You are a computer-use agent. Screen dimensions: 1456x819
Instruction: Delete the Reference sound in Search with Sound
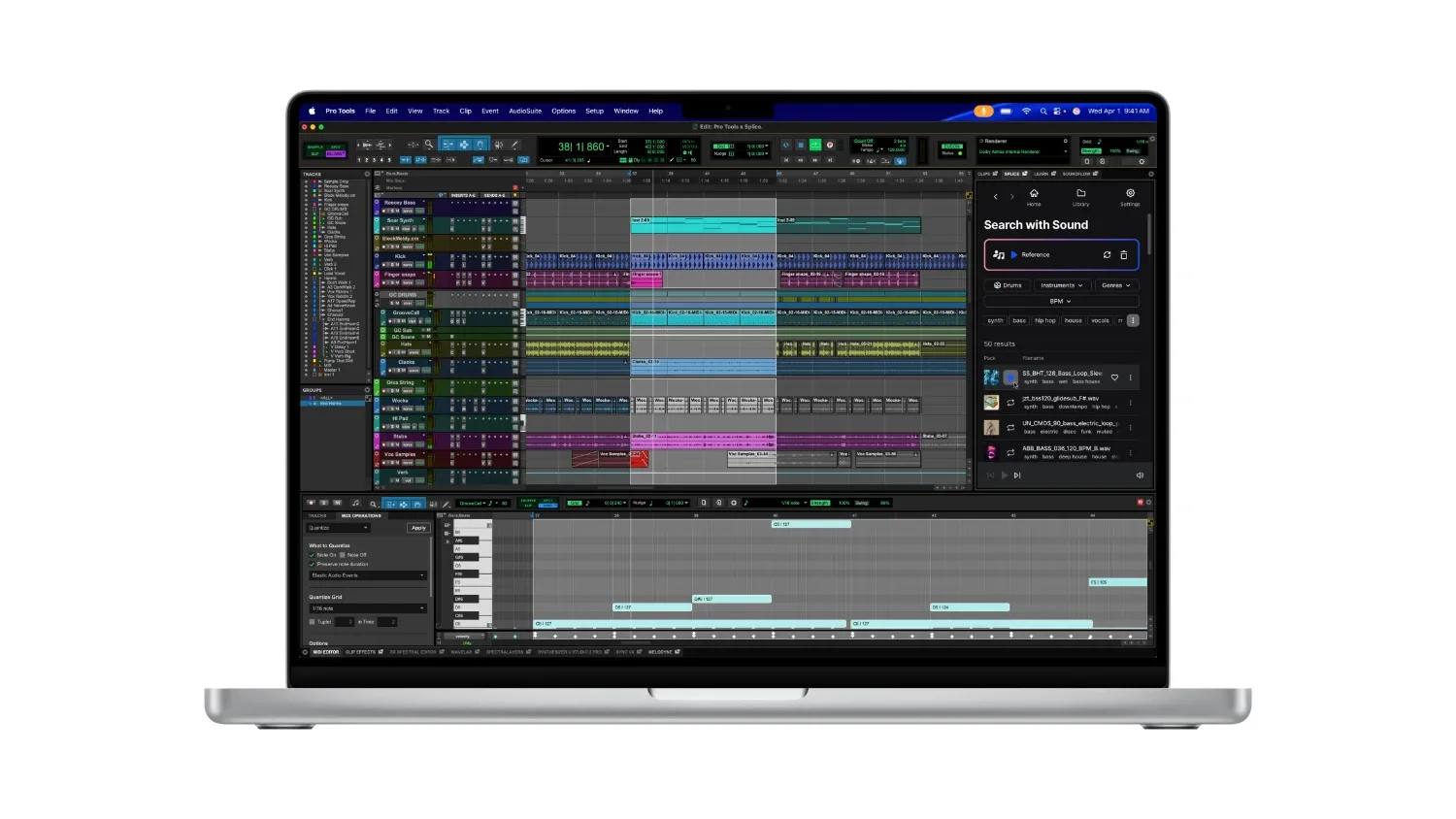click(1124, 254)
